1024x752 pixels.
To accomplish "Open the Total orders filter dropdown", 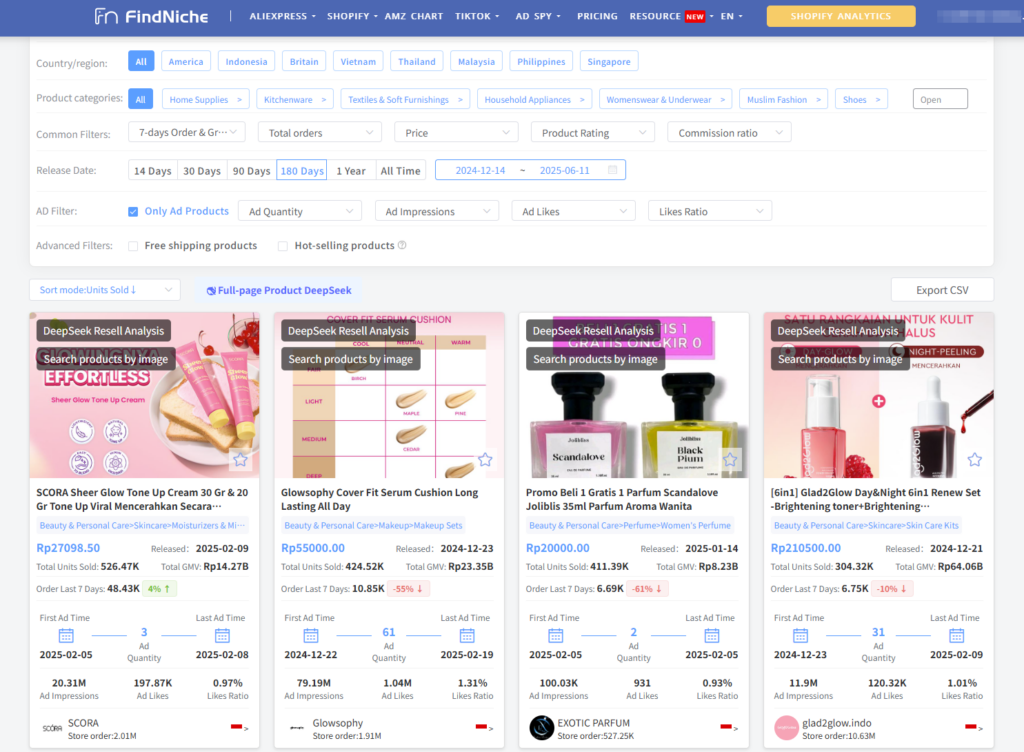I will (x=320, y=133).
